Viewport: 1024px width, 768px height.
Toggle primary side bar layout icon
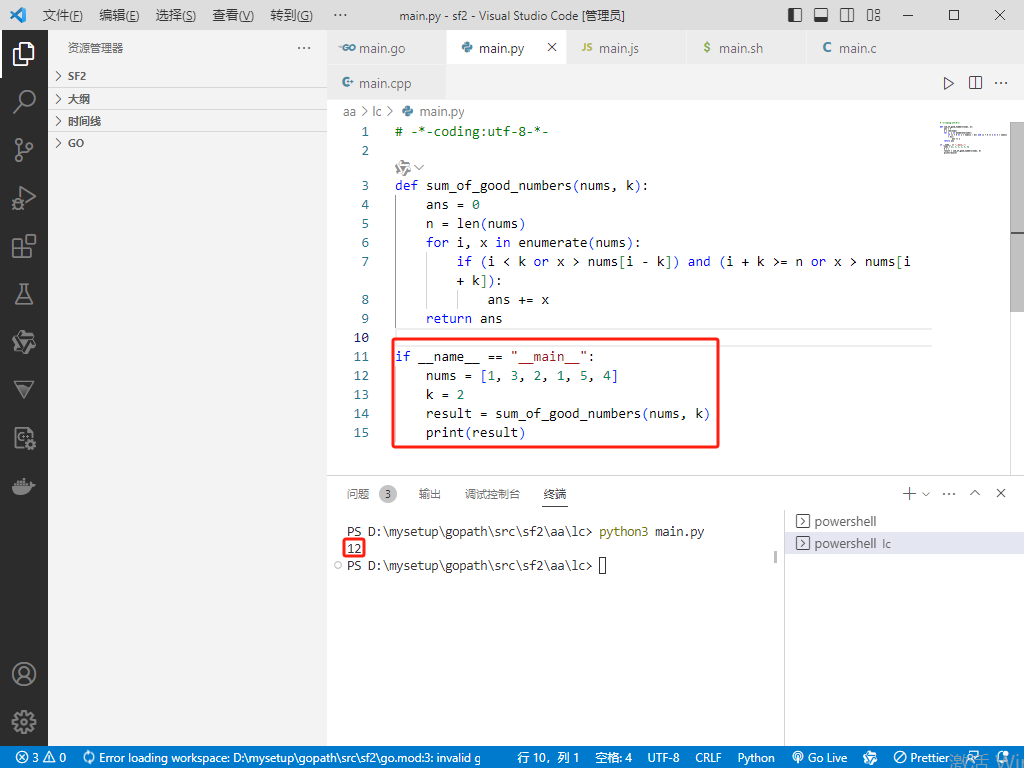click(x=795, y=15)
